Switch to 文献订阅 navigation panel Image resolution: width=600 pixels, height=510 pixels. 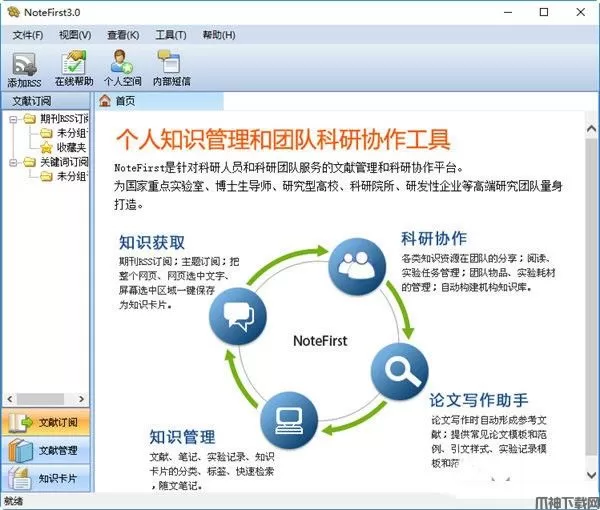pyautogui.click(x=46, y=422)
